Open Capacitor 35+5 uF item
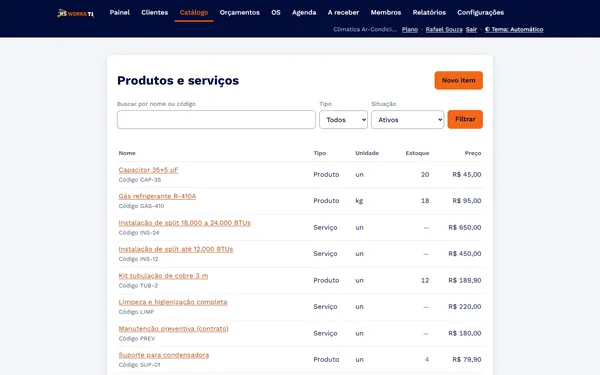The height and width of the screenshot is (375, 600). (148, 170)
